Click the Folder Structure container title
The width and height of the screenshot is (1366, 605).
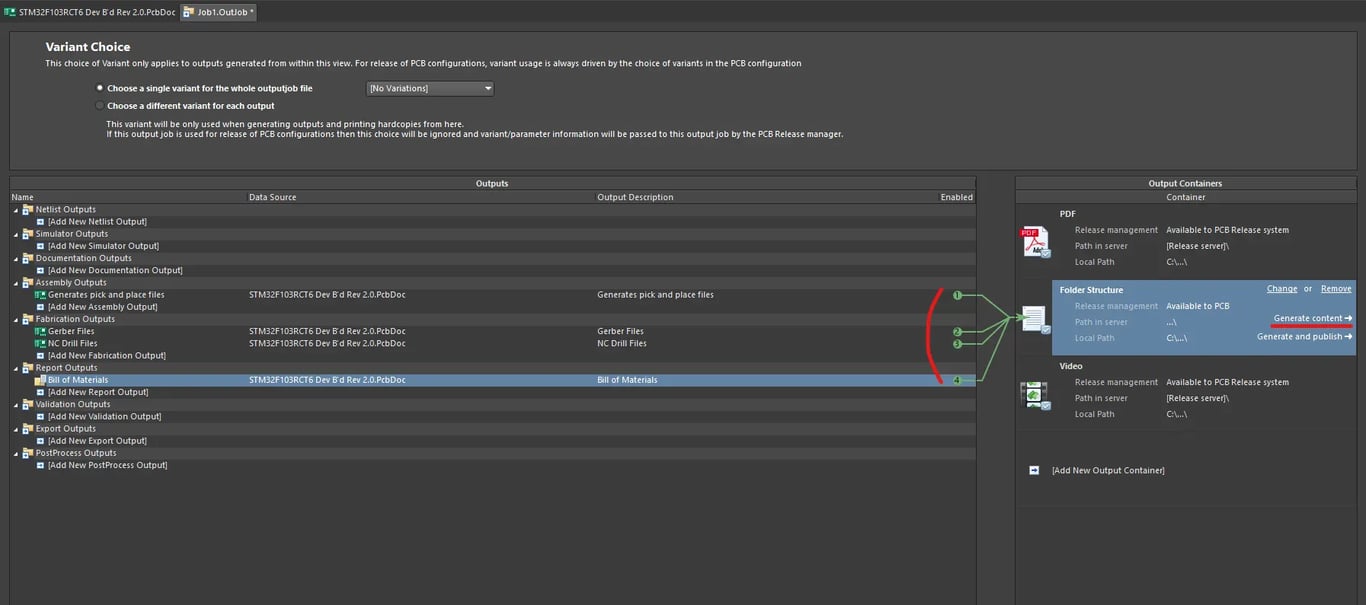[x=1091, y=290]
